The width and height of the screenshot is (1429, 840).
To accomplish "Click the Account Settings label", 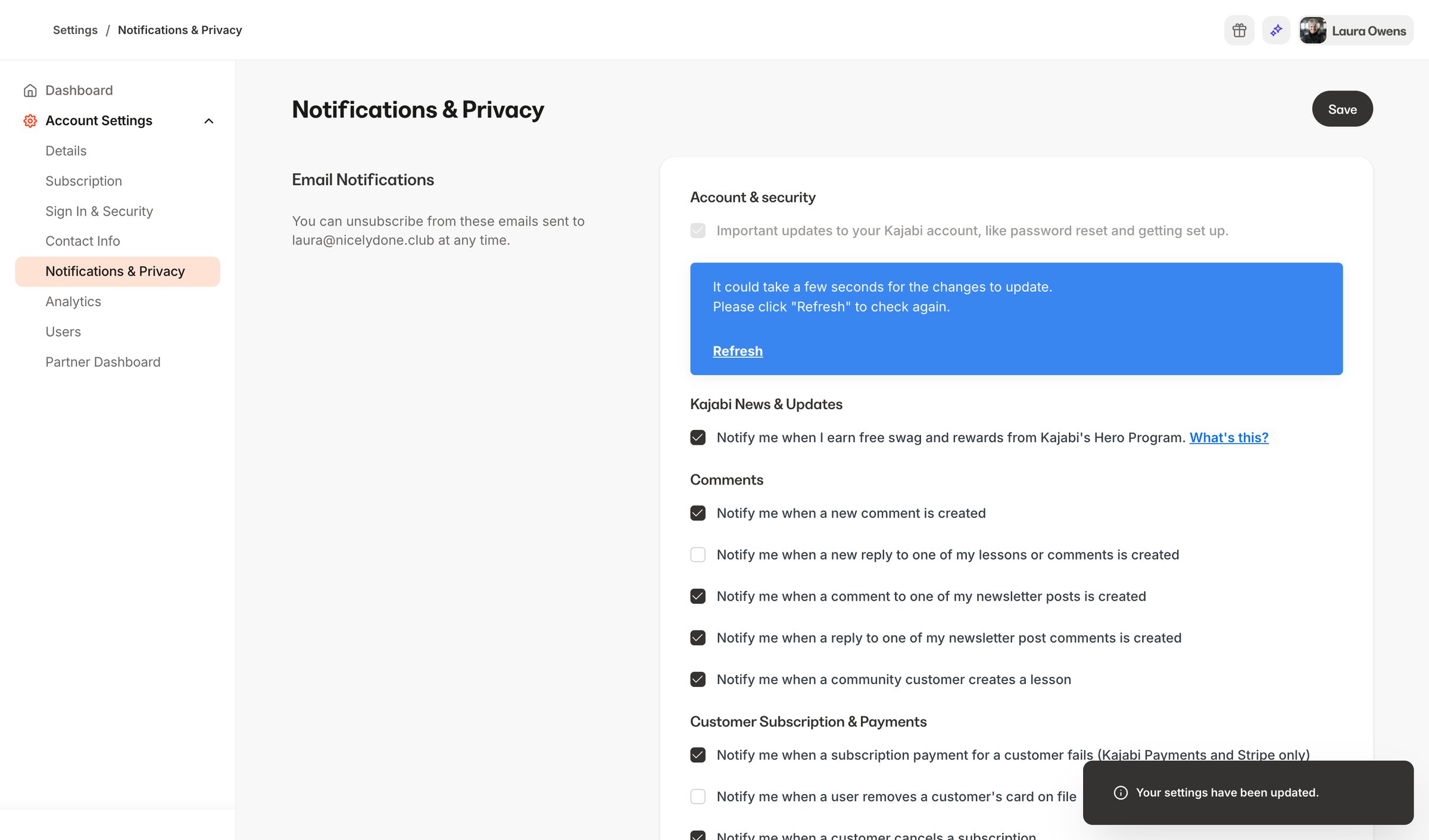I will click(x=99, y=121).
